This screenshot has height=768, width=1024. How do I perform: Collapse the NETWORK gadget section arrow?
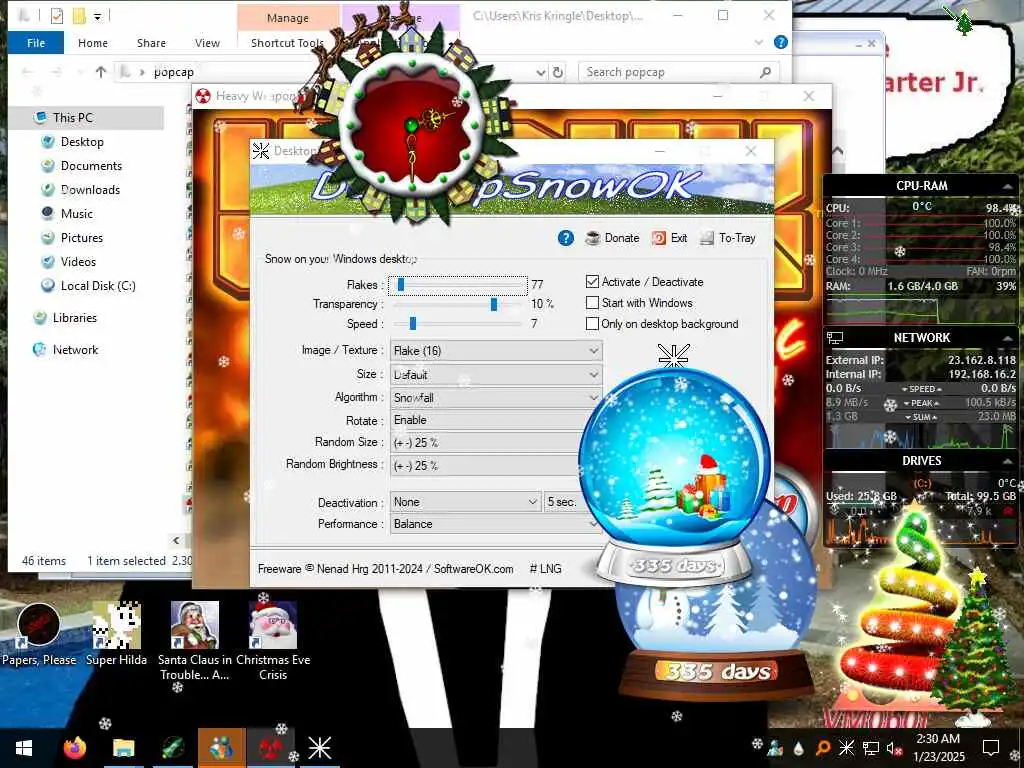pos(1007,338)
